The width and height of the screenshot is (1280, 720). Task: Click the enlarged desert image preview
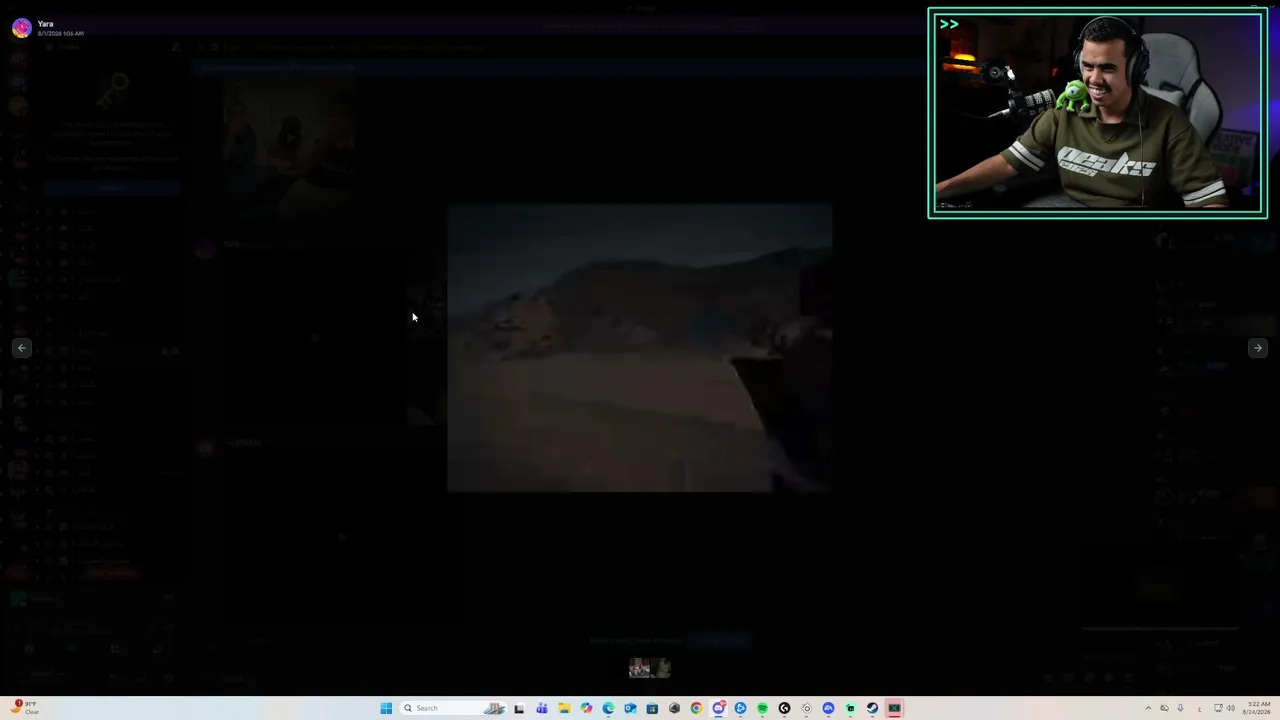click(x=639, y=349)
